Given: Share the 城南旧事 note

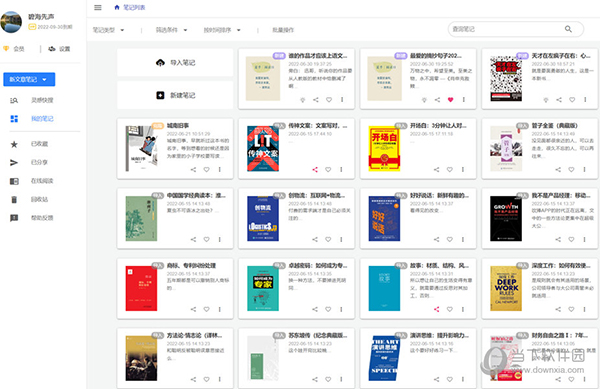Looking at the screenshot, I should tap(193, 169).
